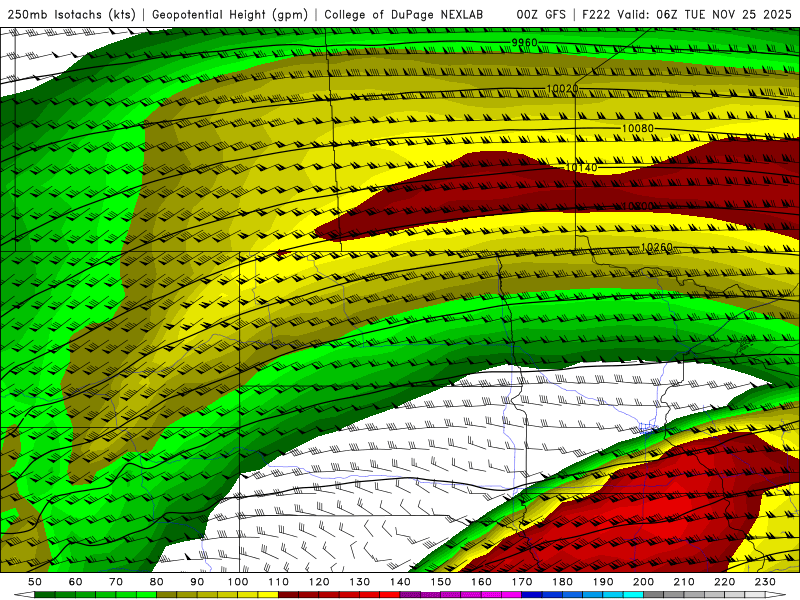Click the 110 label on the color scale
Viewport: 800px width, 600px height.
coord(279,582)
